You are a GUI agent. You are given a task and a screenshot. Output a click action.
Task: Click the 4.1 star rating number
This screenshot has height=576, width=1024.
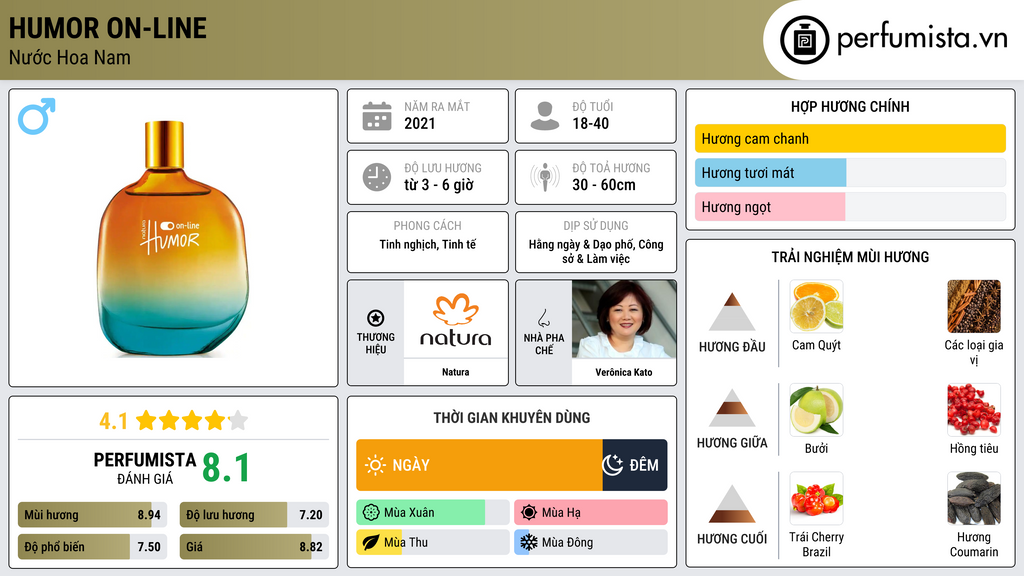coord(113,421)
